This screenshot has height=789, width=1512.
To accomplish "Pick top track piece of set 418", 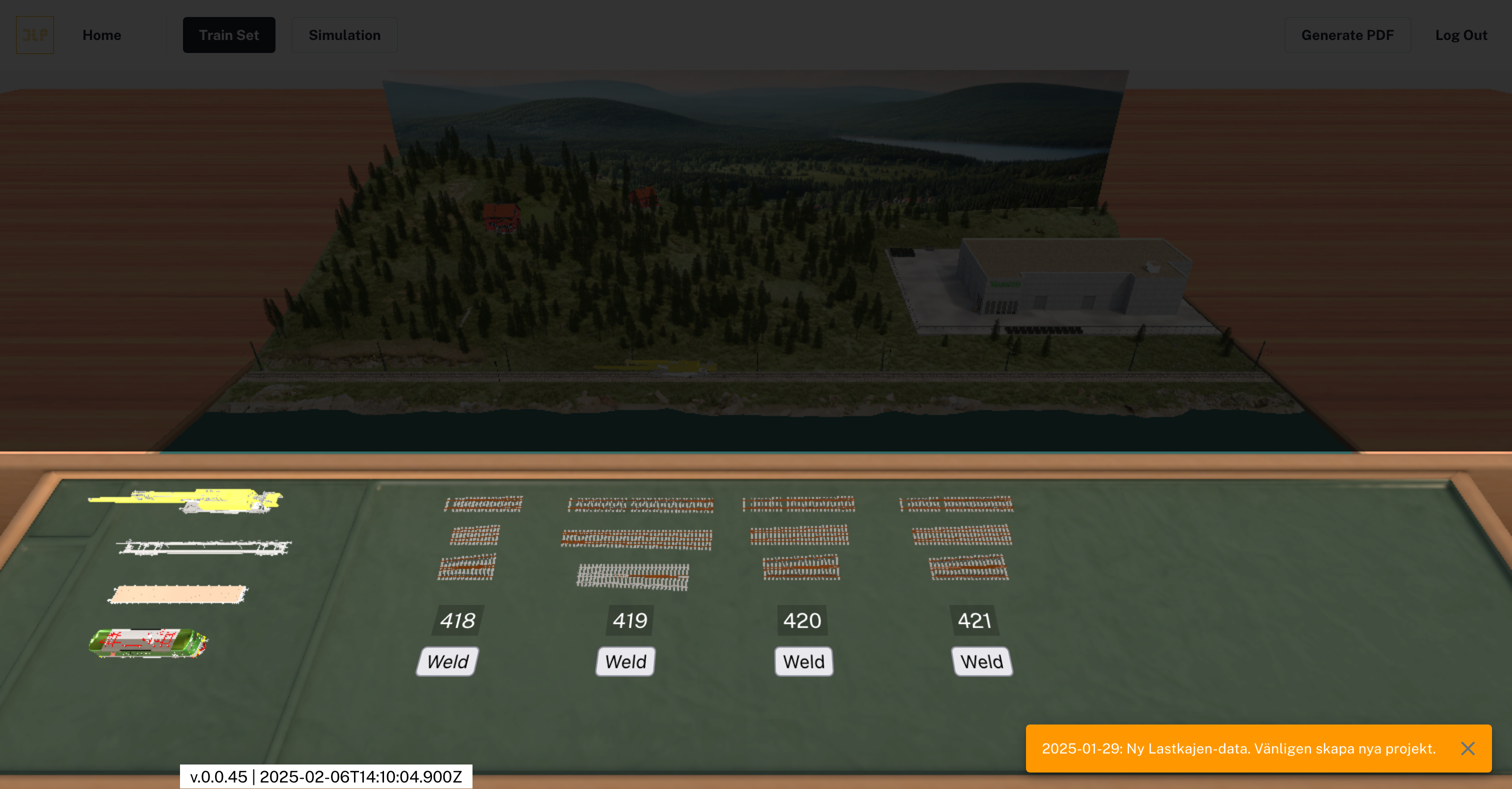I will click(483, 504).
